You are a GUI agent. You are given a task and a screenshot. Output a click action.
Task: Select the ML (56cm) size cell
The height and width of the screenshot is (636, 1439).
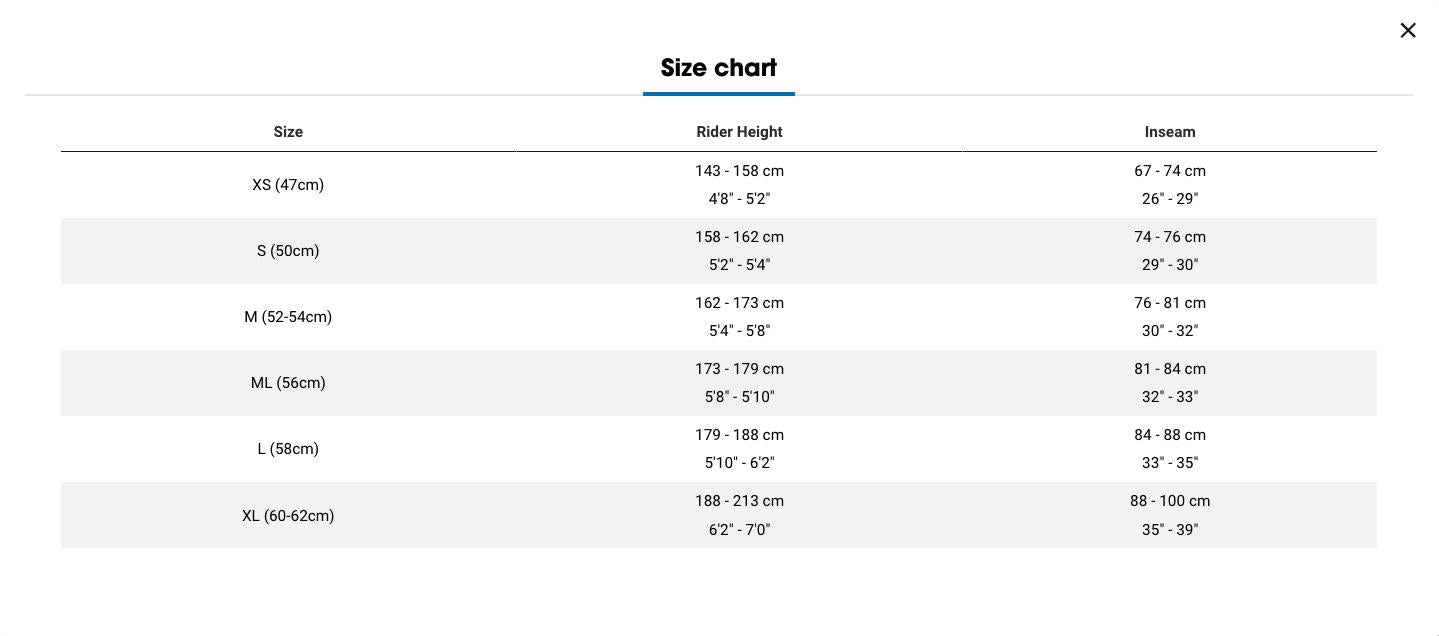288,383
